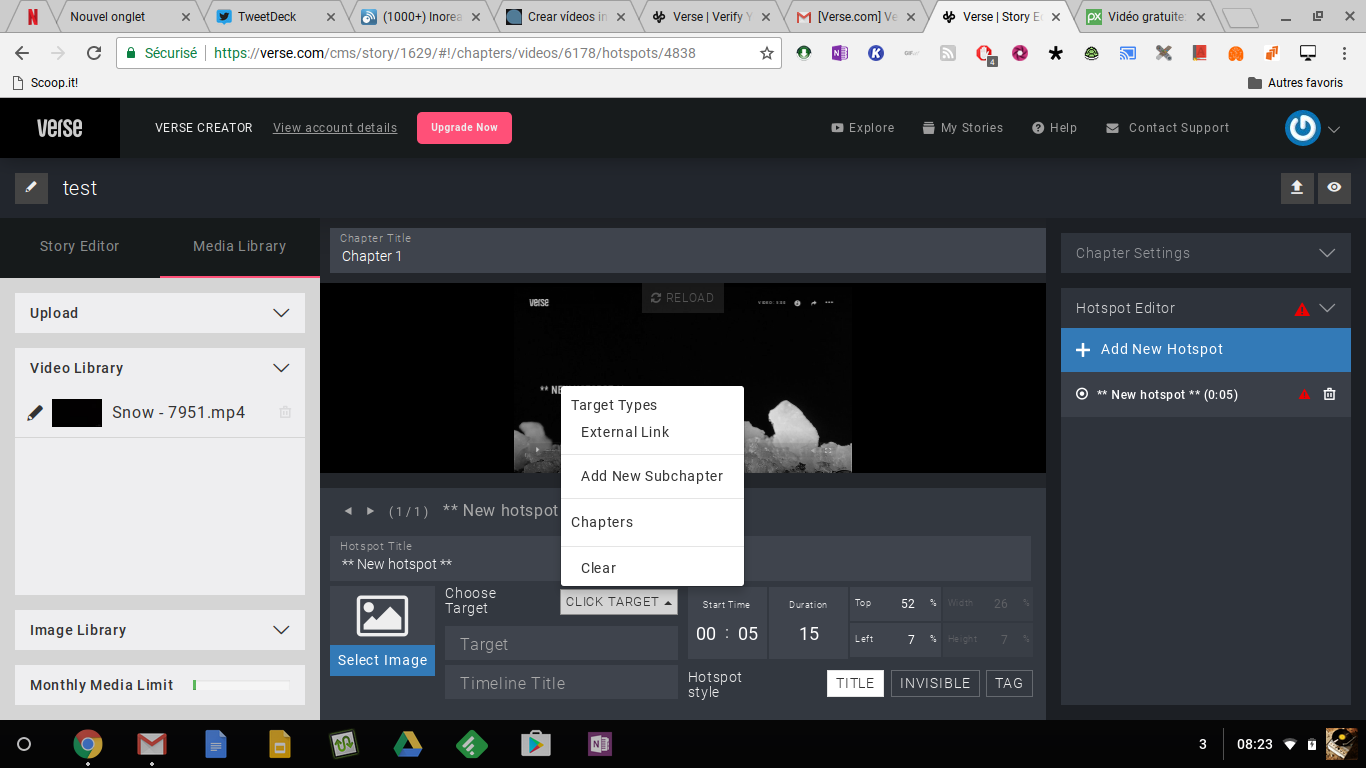Viewport: 1366px width, 768px height.
Task: Click Contact Support link
Action: [1168, 128]
